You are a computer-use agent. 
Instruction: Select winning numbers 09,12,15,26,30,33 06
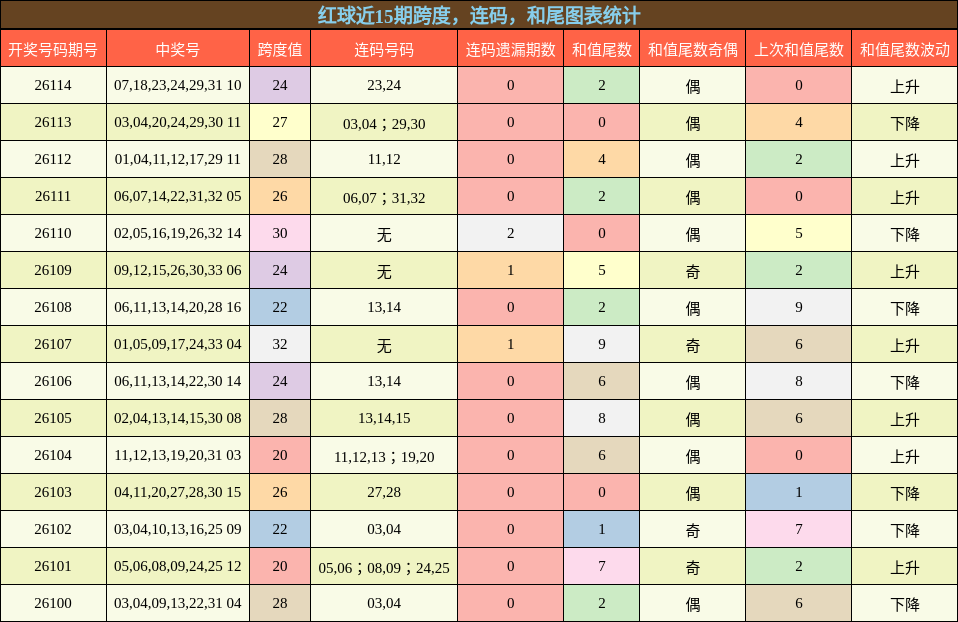(178, 270)
